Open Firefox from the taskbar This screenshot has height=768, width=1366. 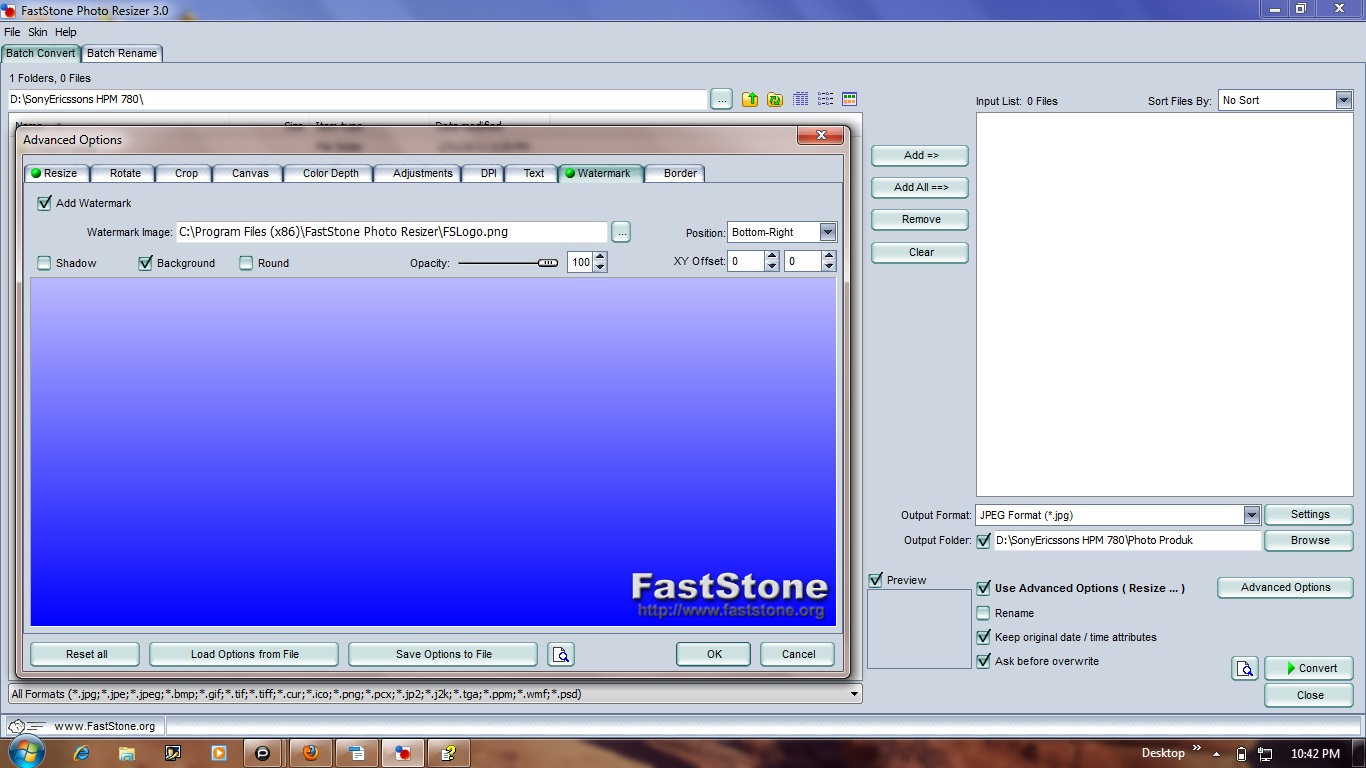(x=310, y=753)
